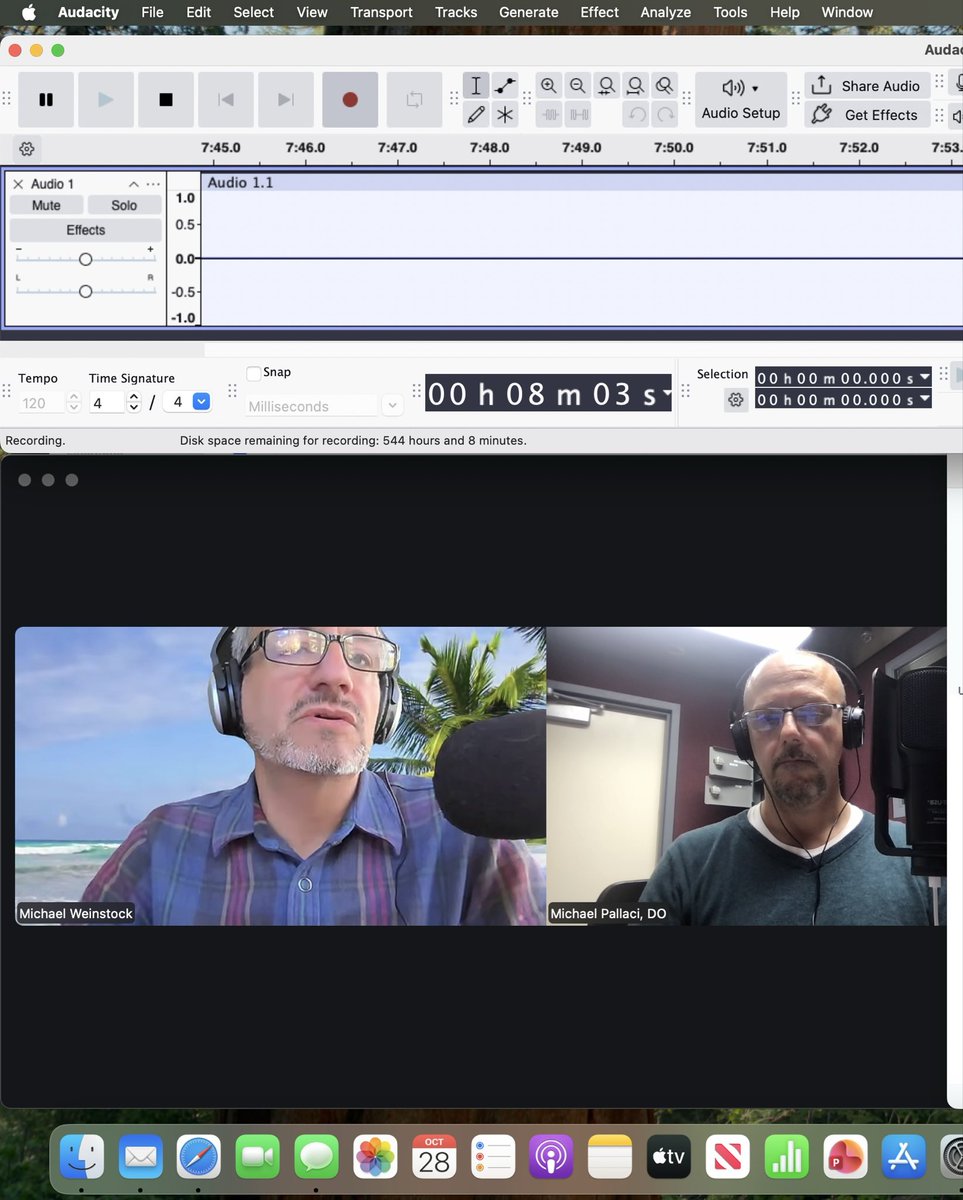Solo the Audio 1 track
The height and width of the screenshot is (1200, 963).
[123, 204]
